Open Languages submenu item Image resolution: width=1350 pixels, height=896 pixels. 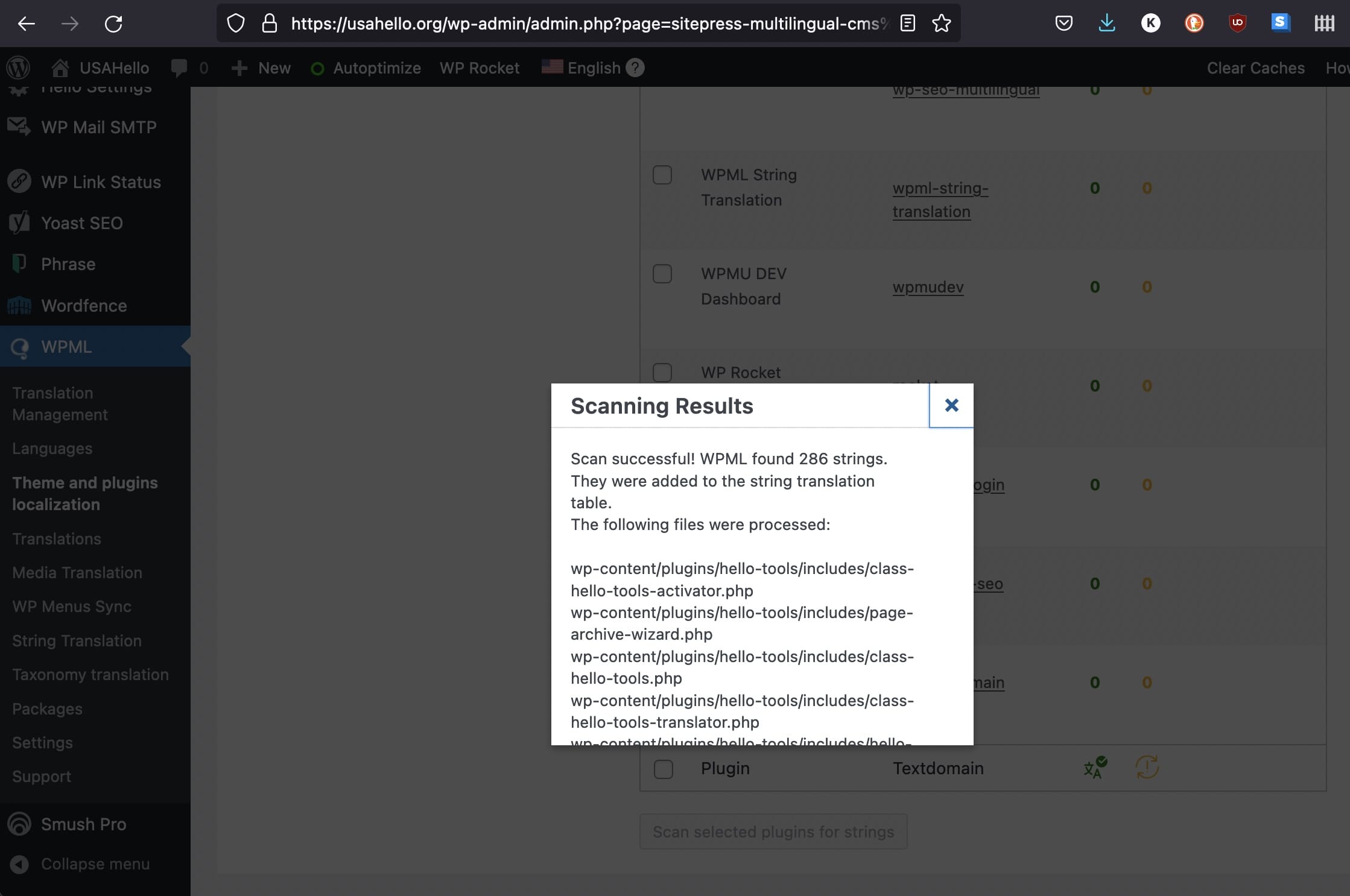[x=52, y=448]
